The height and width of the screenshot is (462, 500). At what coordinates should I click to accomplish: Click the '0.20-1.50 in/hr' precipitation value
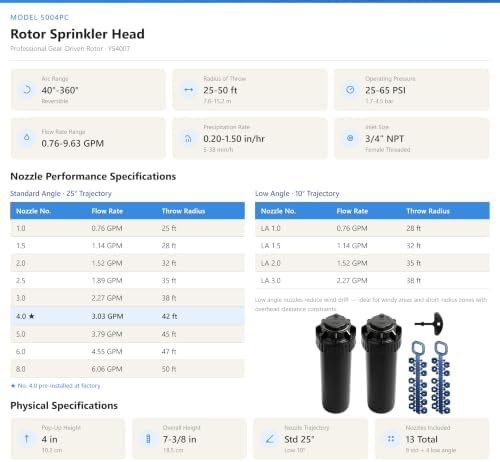234,139
